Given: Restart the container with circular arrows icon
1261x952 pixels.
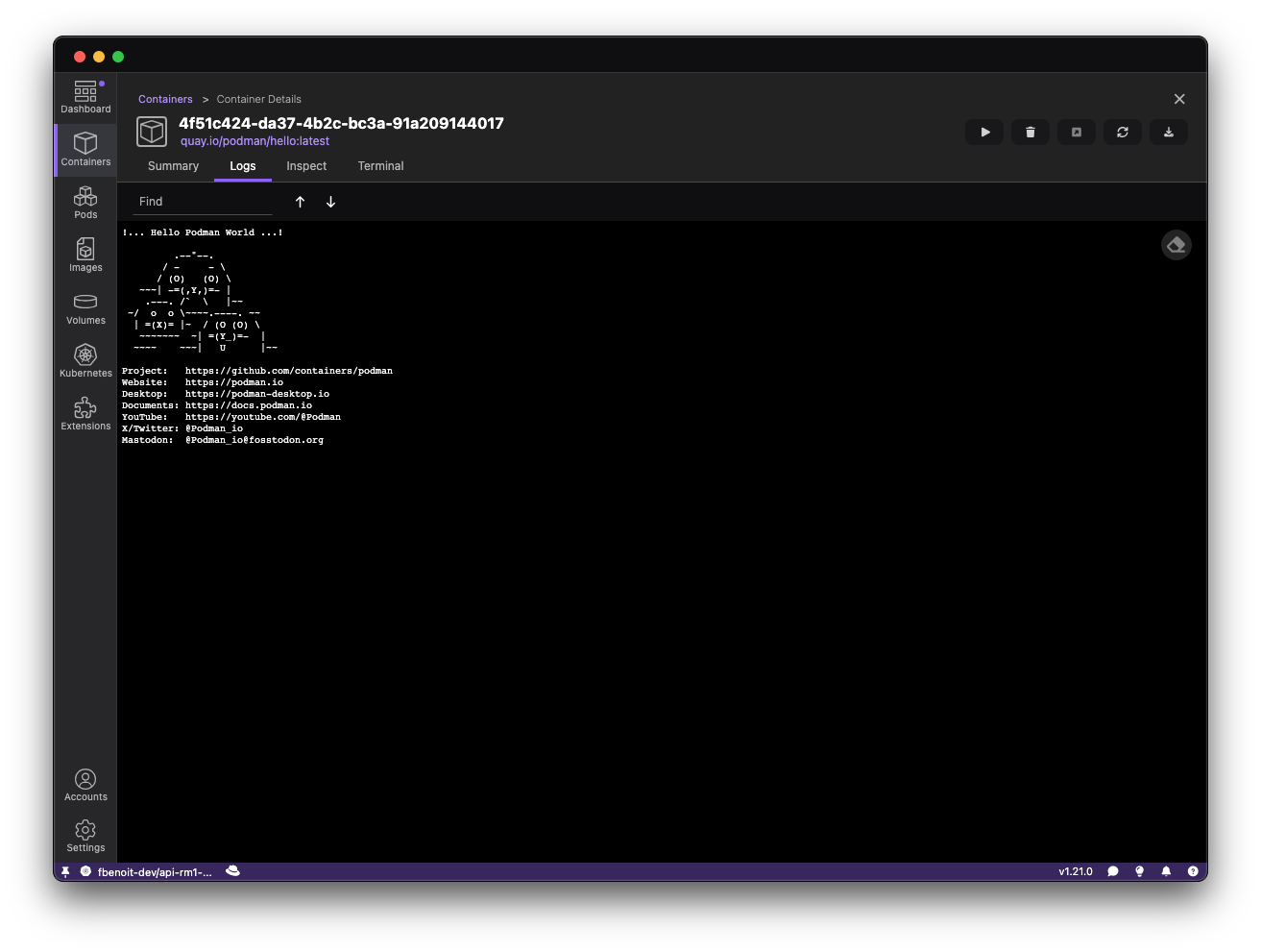Looking at the screenshot, I should click(x=1123, y=133).
